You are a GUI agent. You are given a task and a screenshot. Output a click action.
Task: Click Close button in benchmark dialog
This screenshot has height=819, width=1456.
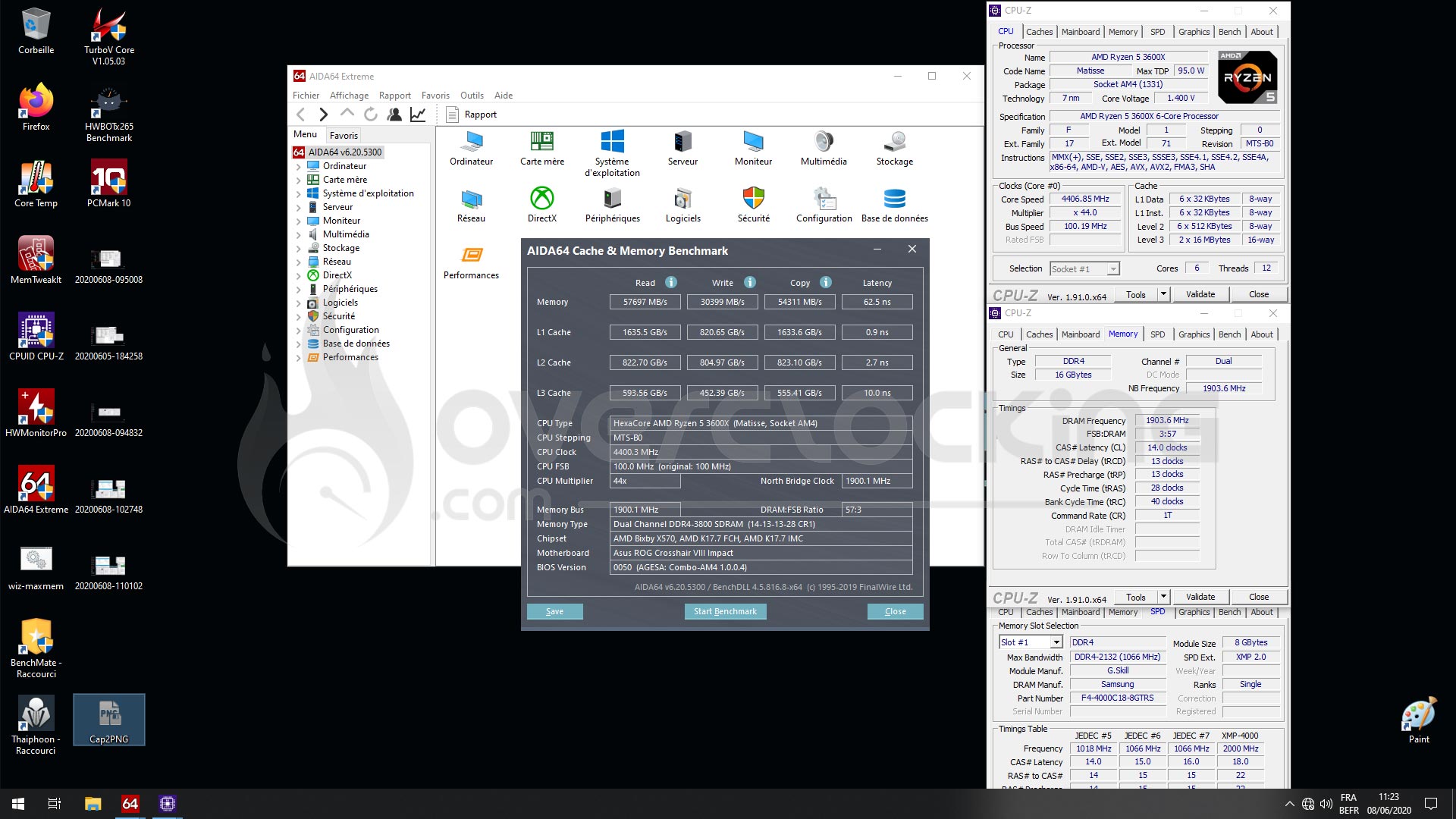click(895, 611)
